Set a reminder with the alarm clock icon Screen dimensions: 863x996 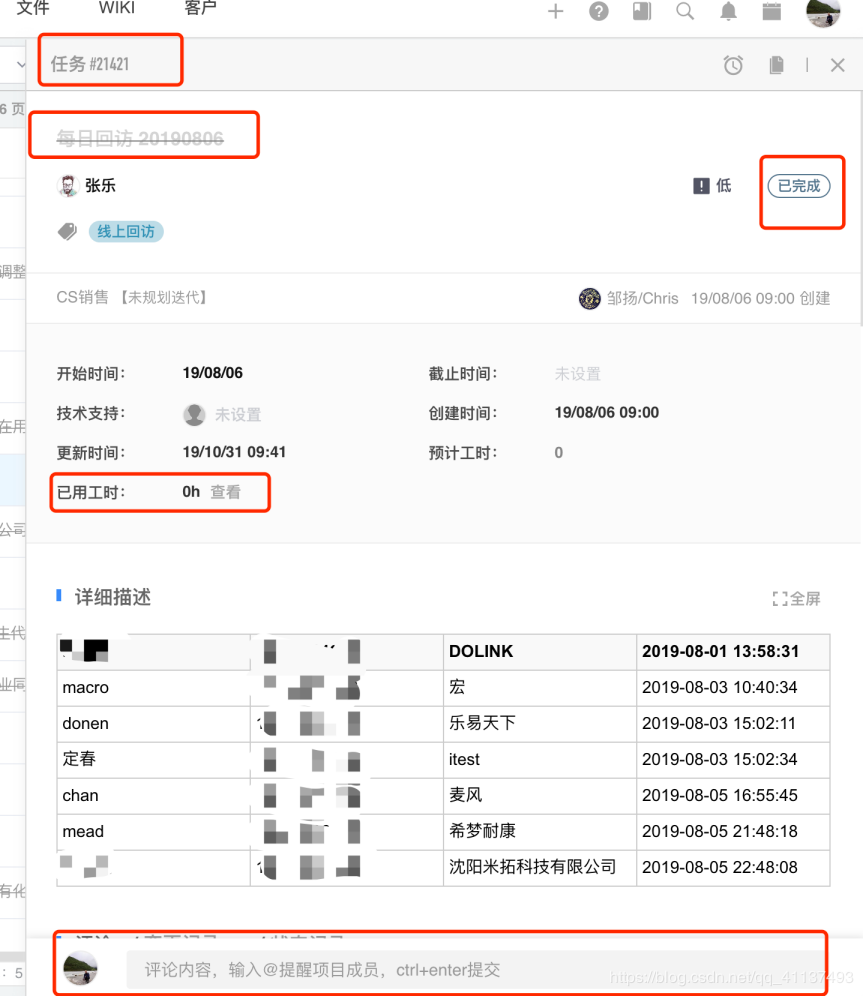pyautogui.click(x=733, y=64)
